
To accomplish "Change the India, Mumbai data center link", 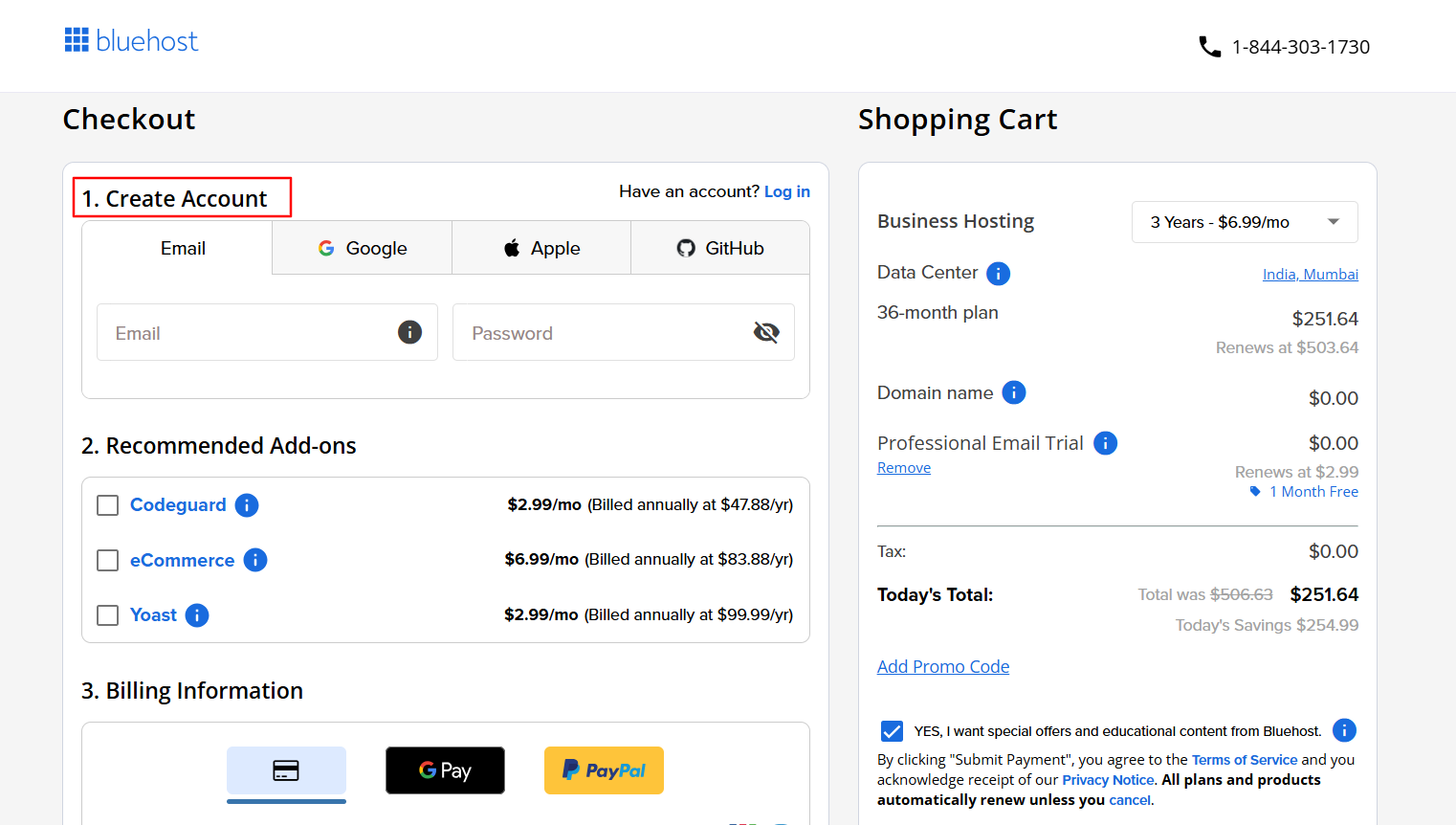I will (x=1311, y=275).
